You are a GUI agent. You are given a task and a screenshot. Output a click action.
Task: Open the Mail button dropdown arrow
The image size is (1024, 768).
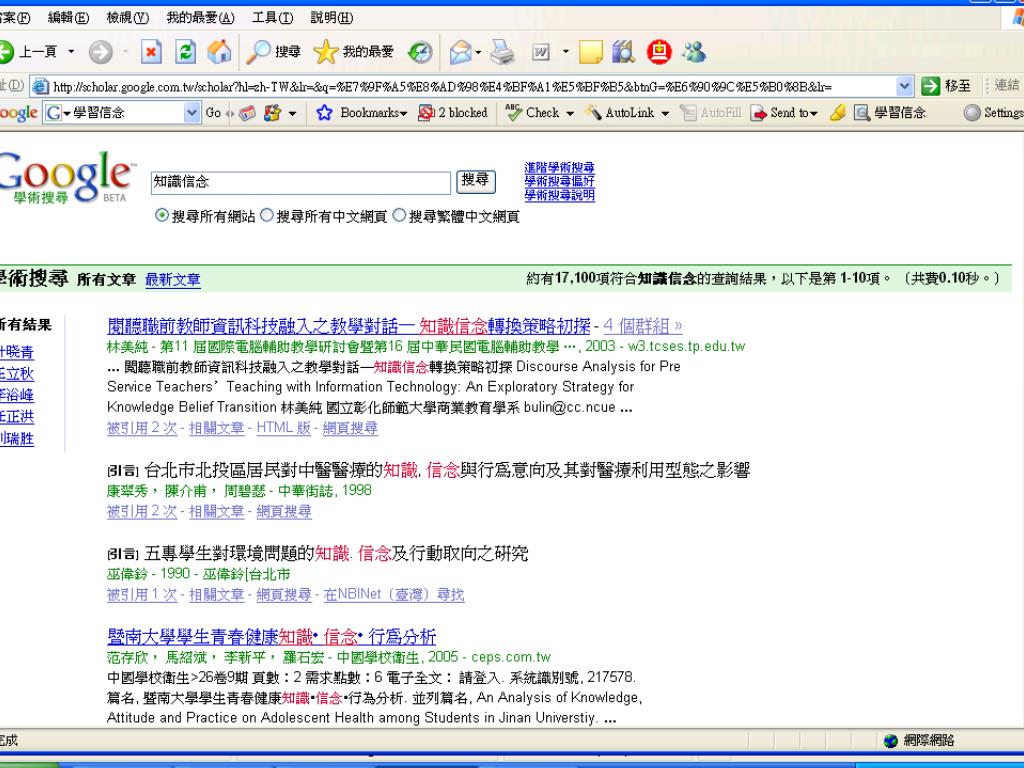point(479,52)
